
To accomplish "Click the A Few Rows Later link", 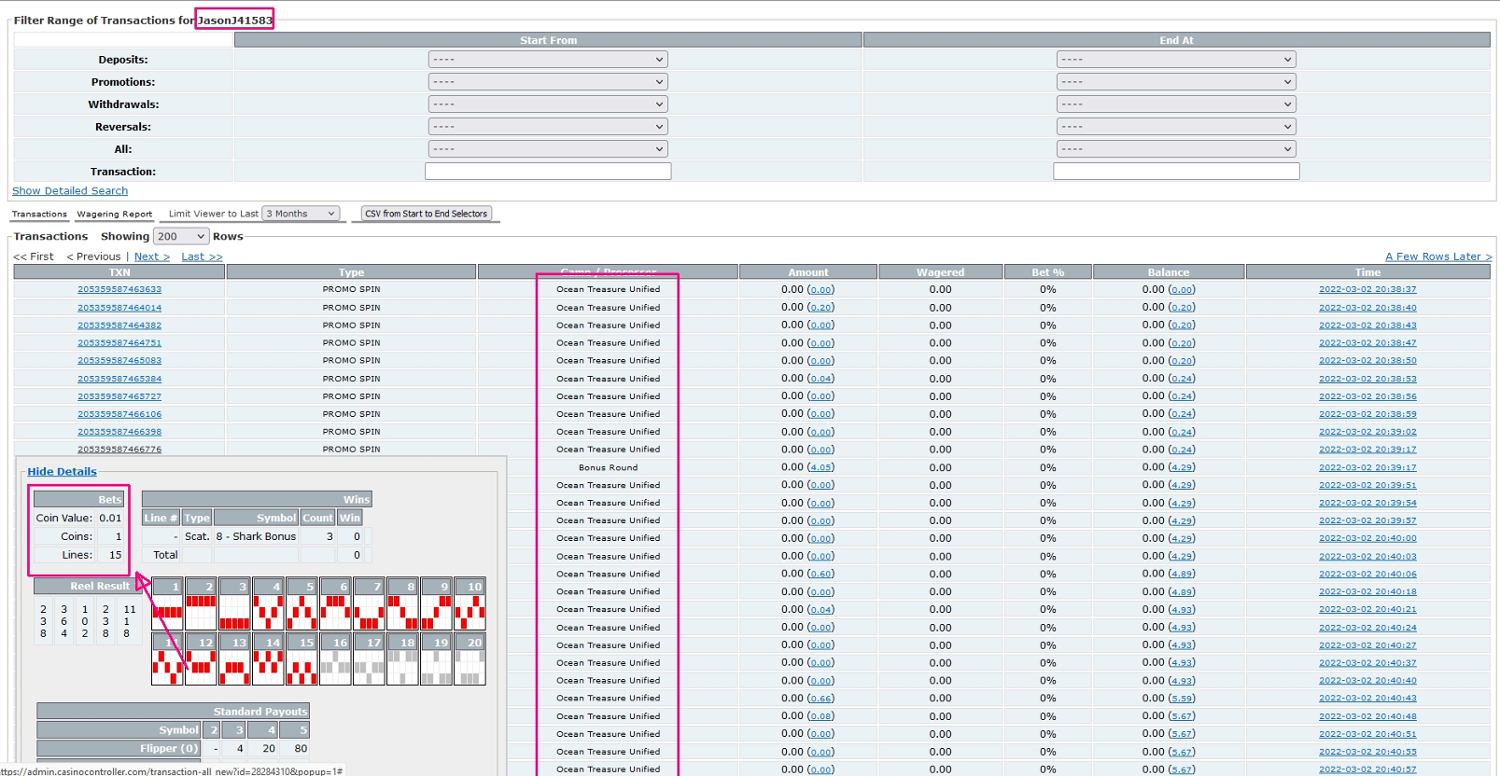I will tap(1438, 257).
